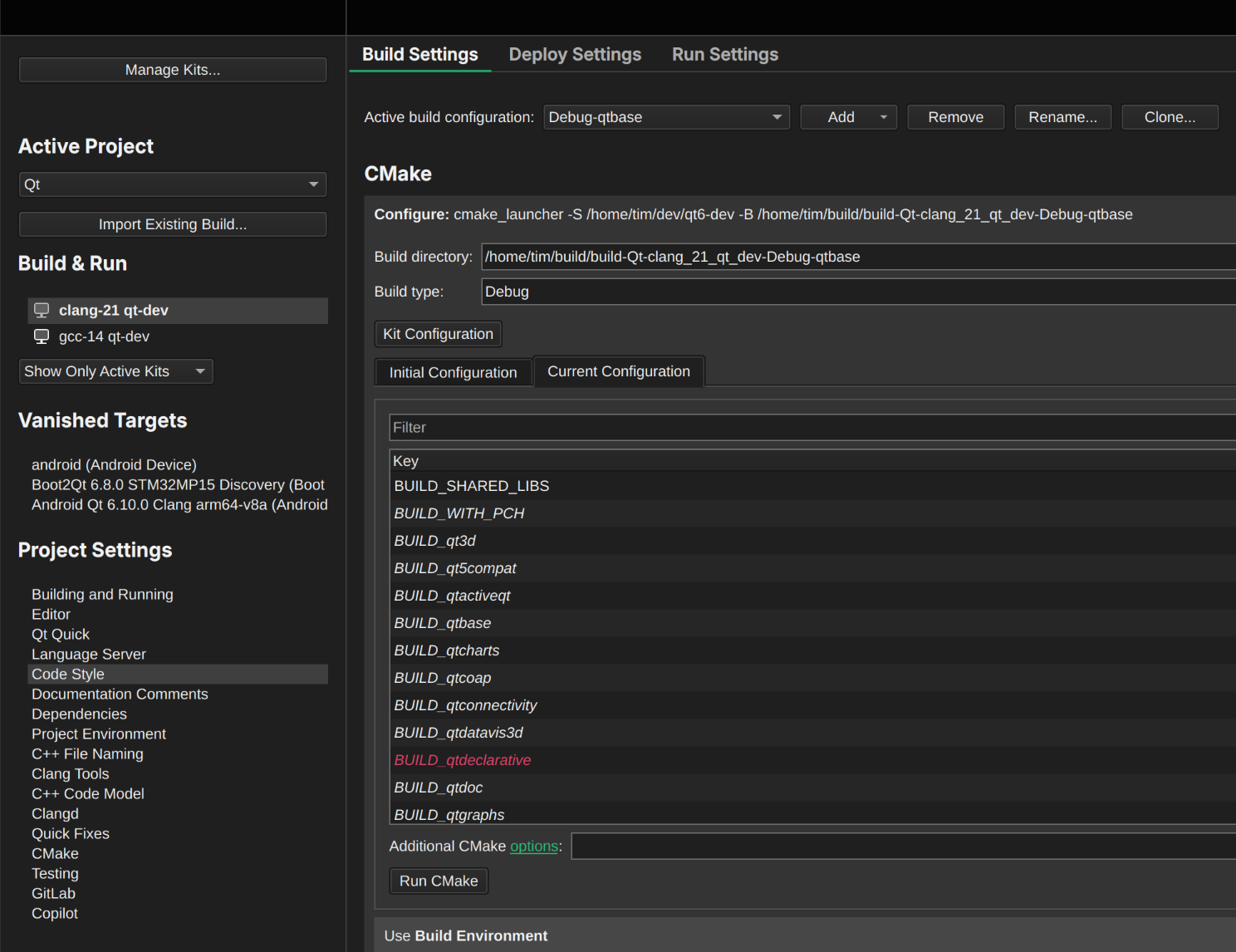The width and height of the screenshot is (1236, 952).
Task: Click the monitor icon beside clang-21 qt-dev
Action: coord(42,311)
